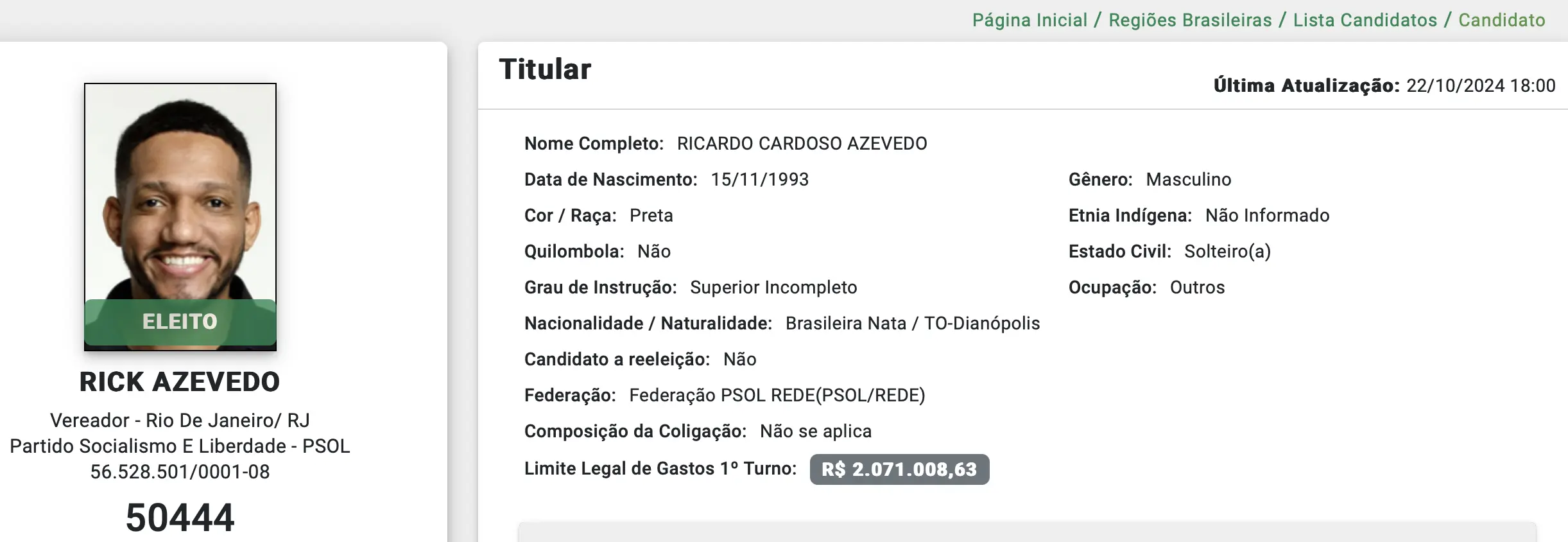This screenshot has height=542, width=1568.
Task: Open the Regiões Brasileiras breadcrumb
Action: (1190, 21)
